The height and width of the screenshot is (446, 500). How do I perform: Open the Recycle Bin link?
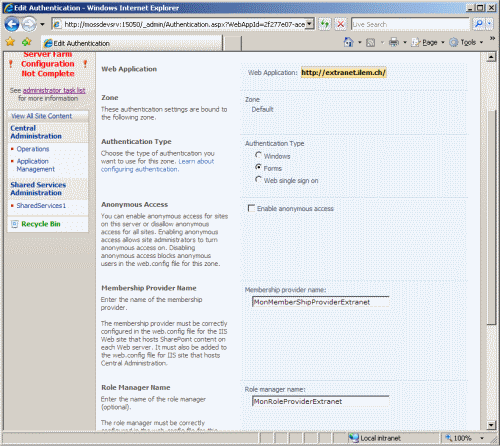(x=41, y=224)
